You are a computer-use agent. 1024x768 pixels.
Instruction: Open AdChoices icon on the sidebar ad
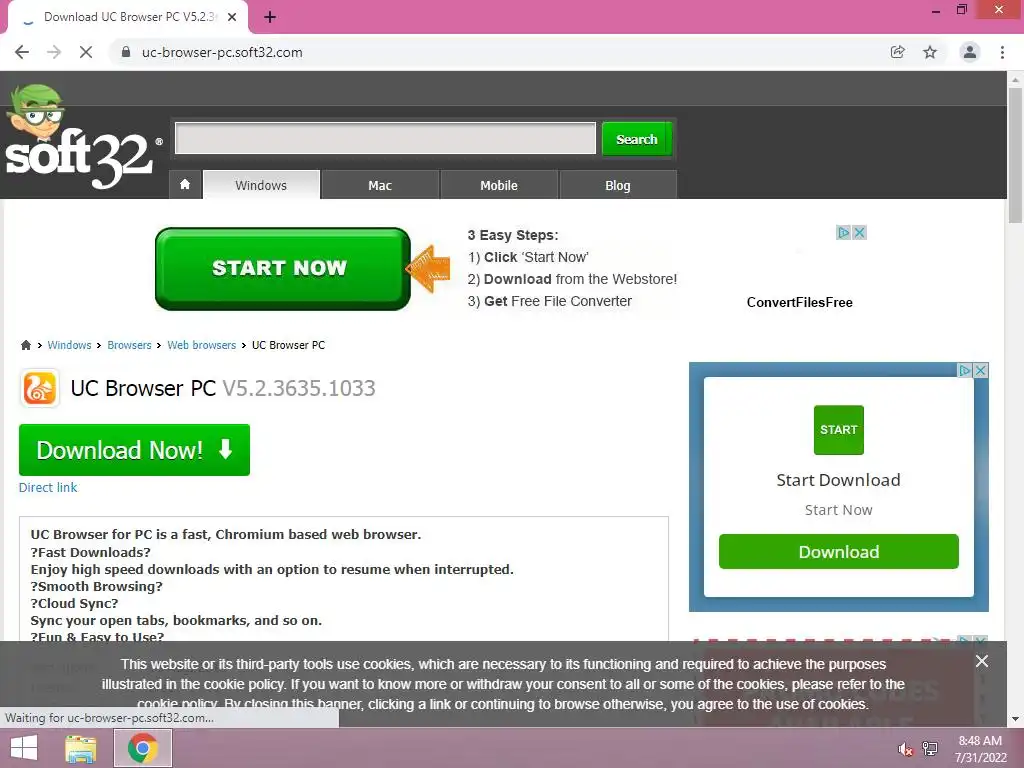click(x=965, y=370)
